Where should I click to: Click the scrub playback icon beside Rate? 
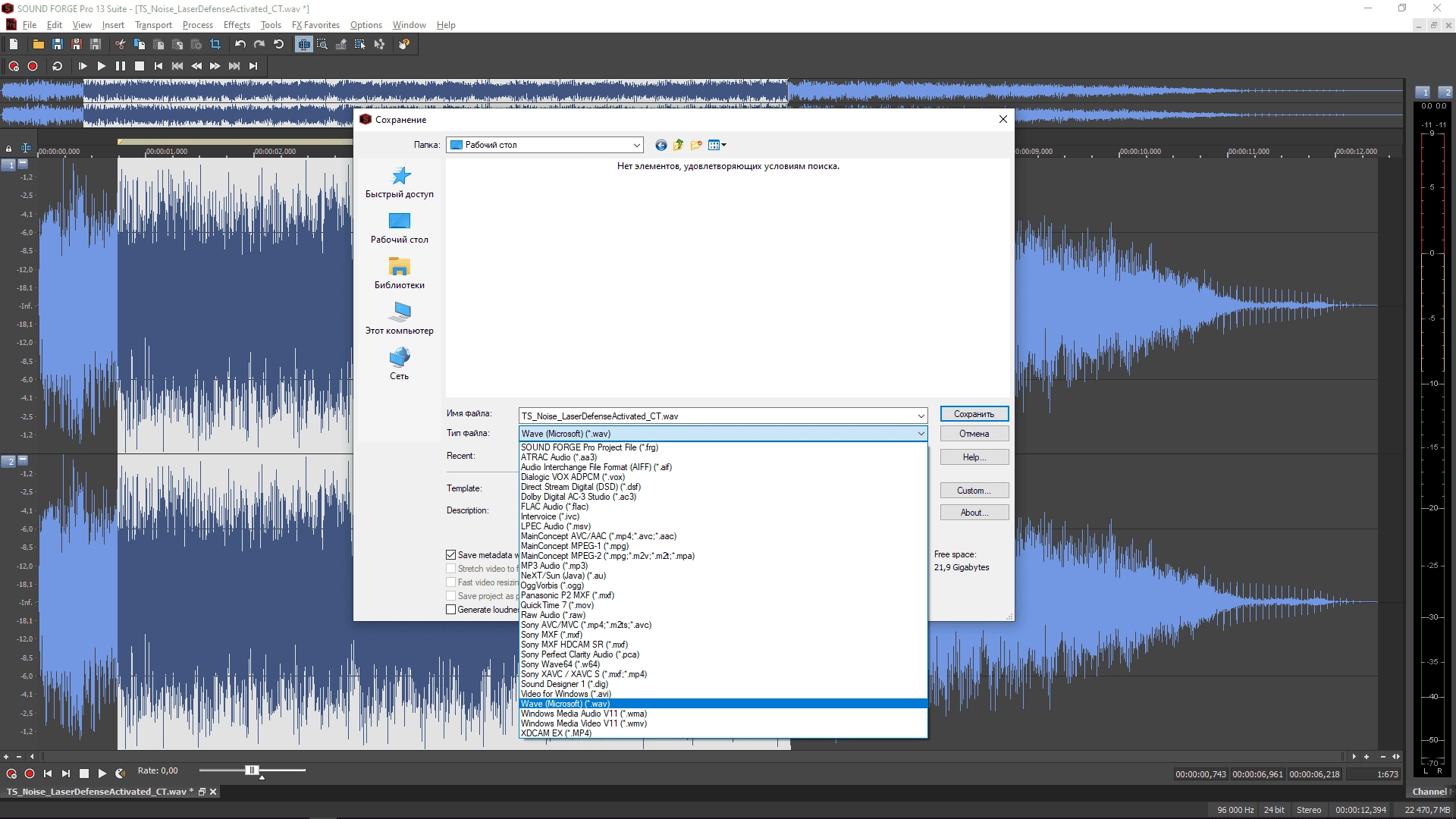point(121,773)
